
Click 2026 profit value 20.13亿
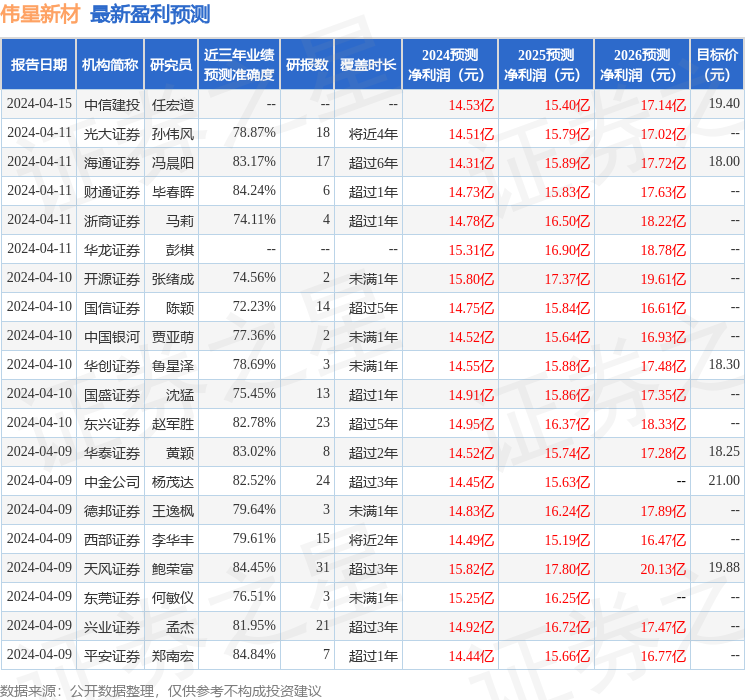coord(663,569)
